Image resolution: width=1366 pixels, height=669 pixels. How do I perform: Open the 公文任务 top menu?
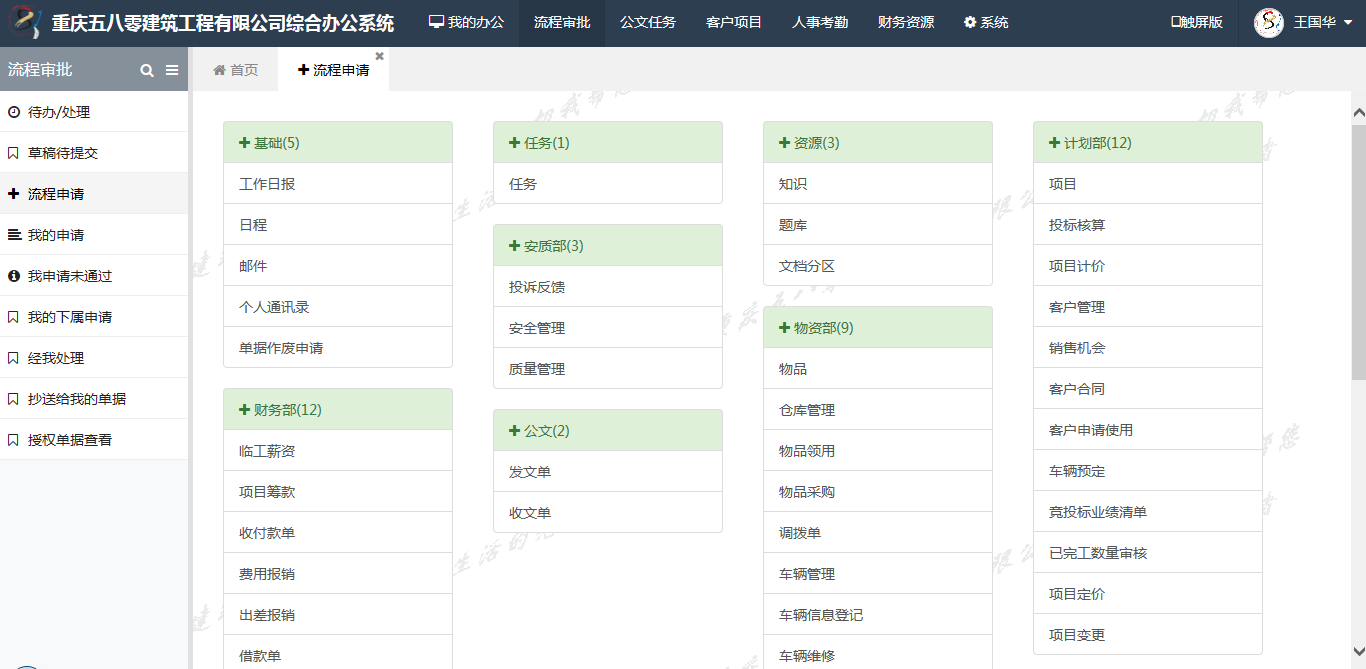click(x=647, y=23)
